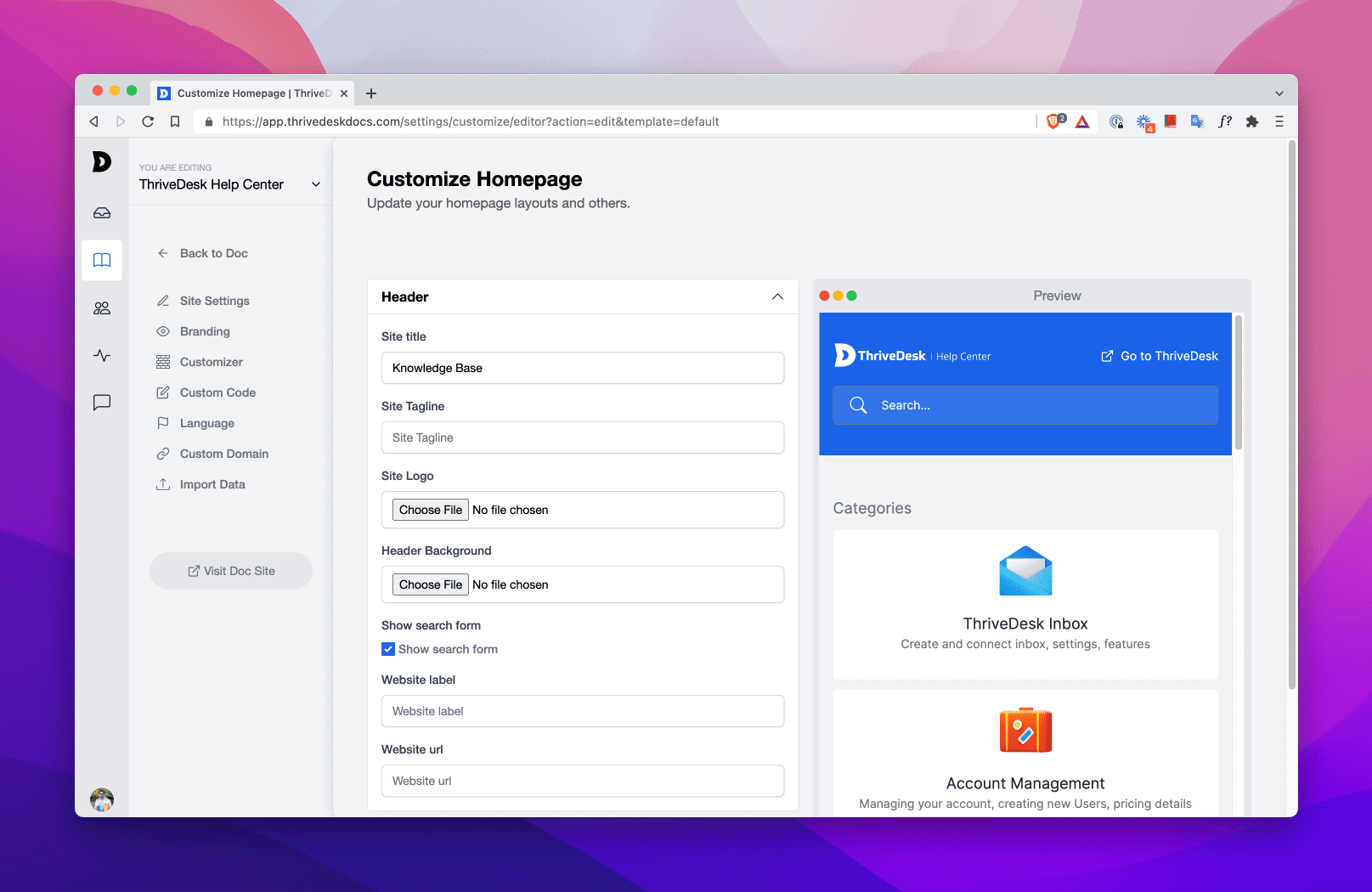Open the red book extension icon

pos(1171,121)
